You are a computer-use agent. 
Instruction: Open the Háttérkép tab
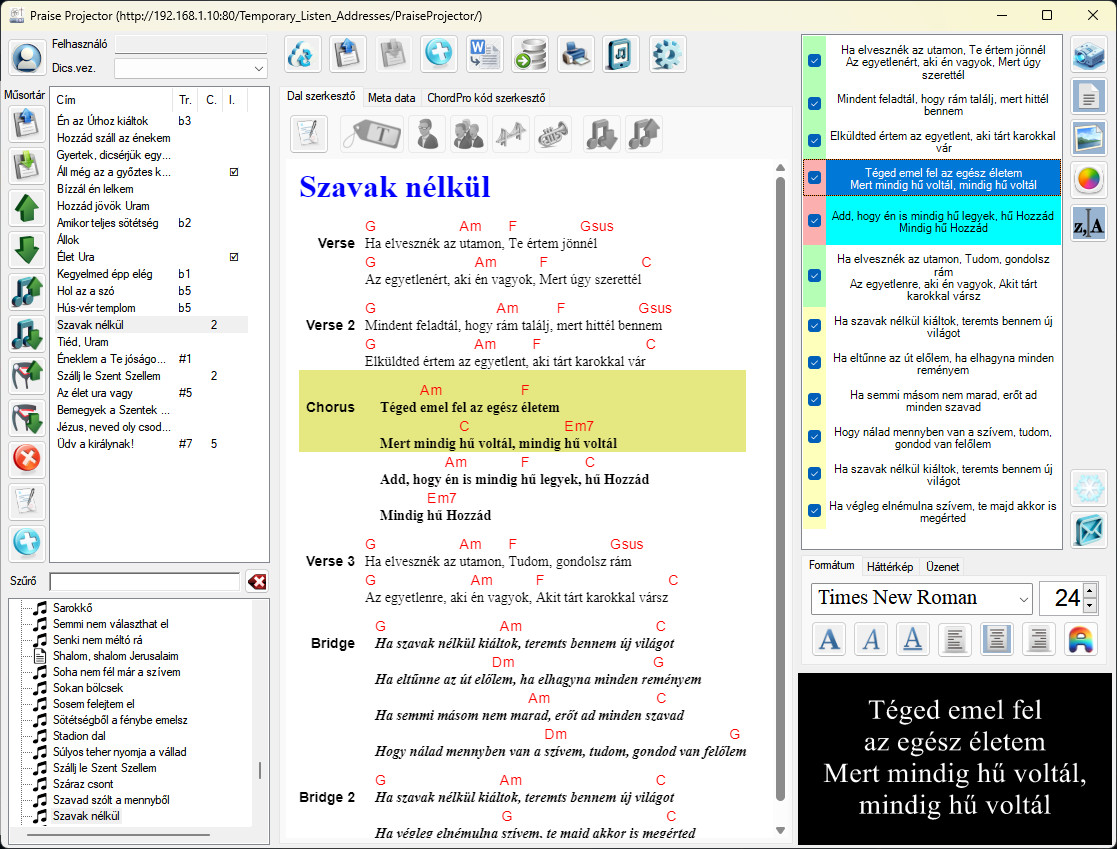click(x=889, y=566)
